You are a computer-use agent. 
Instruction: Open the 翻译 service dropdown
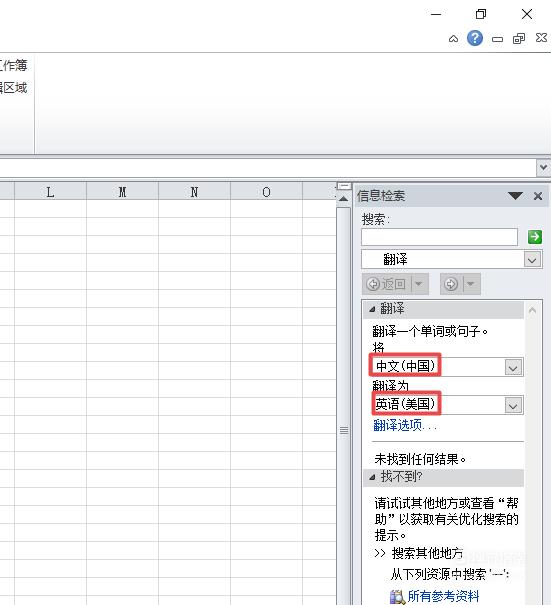[532, 260]
